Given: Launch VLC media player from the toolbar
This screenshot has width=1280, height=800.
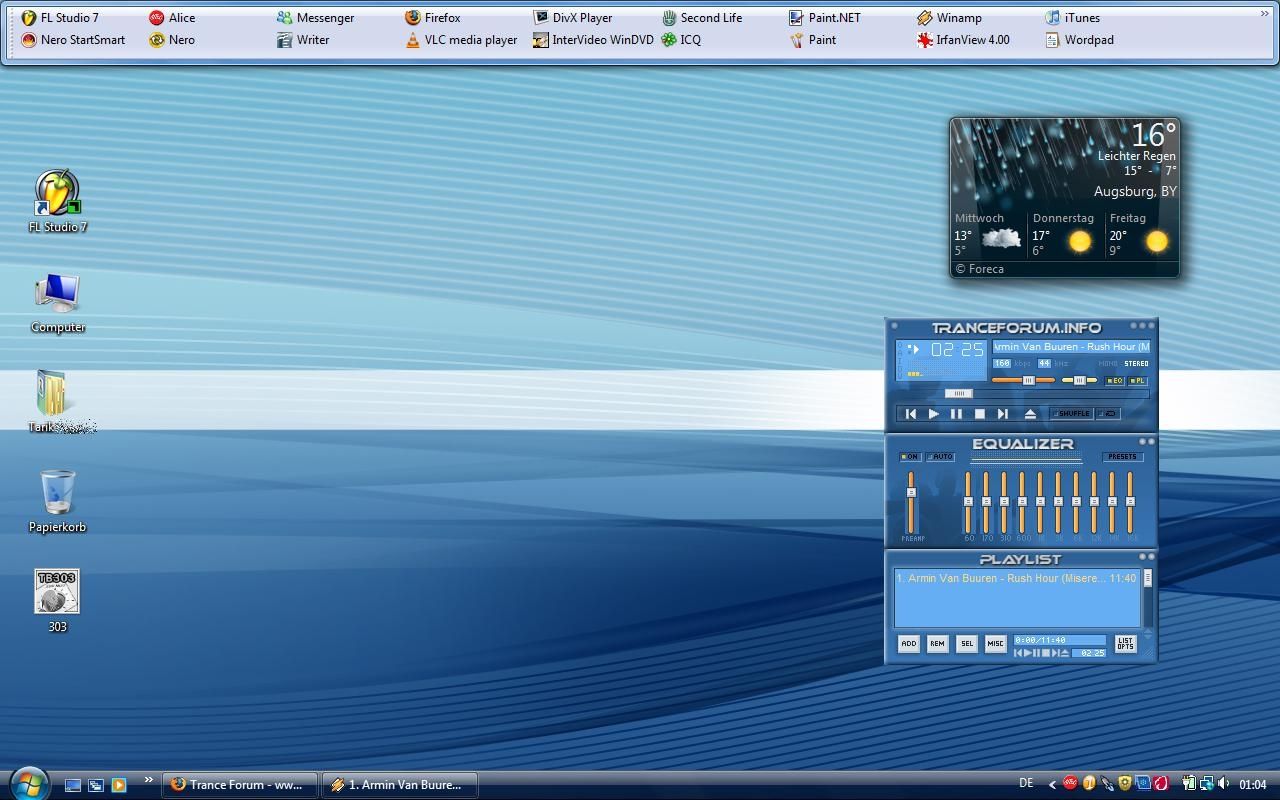Looking at the screenshot, I should 461,40.
